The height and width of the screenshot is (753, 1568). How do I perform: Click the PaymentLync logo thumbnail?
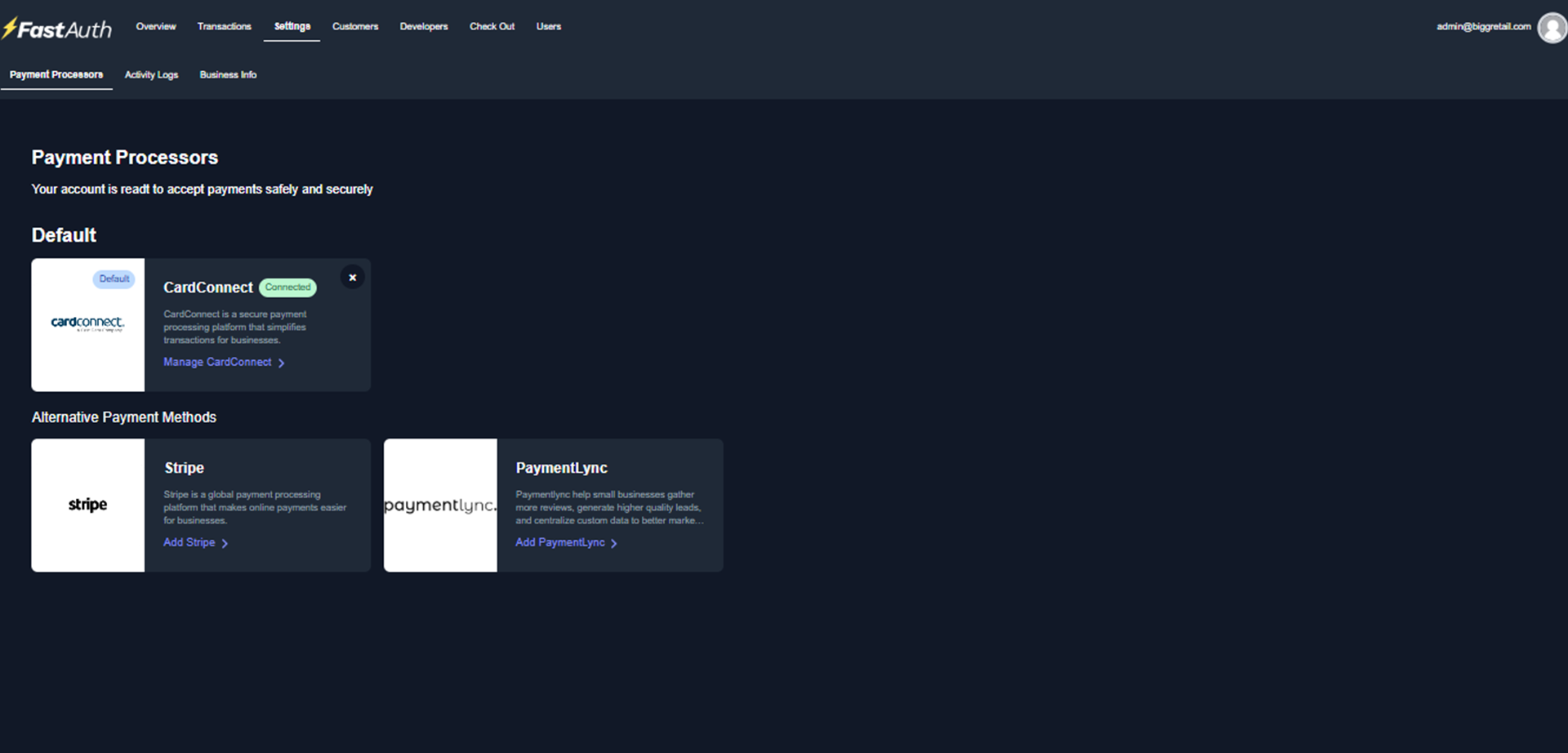tap(440, 505)
